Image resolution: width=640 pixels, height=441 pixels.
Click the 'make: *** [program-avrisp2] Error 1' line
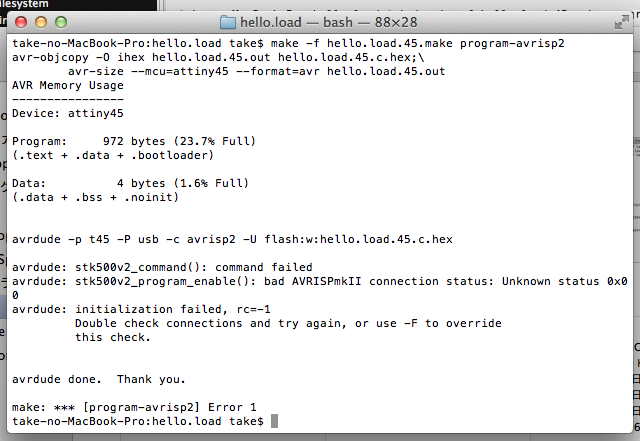[x=134, y=407]
